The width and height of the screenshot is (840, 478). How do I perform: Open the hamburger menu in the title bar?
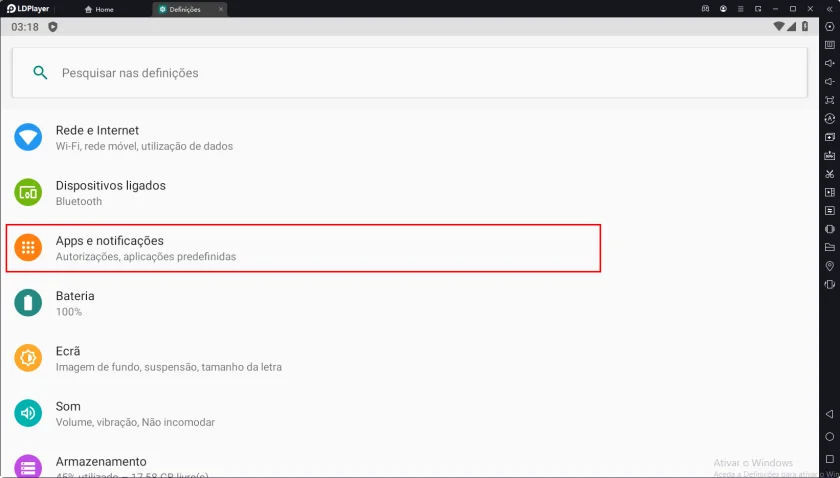click(x=741, y=9)
